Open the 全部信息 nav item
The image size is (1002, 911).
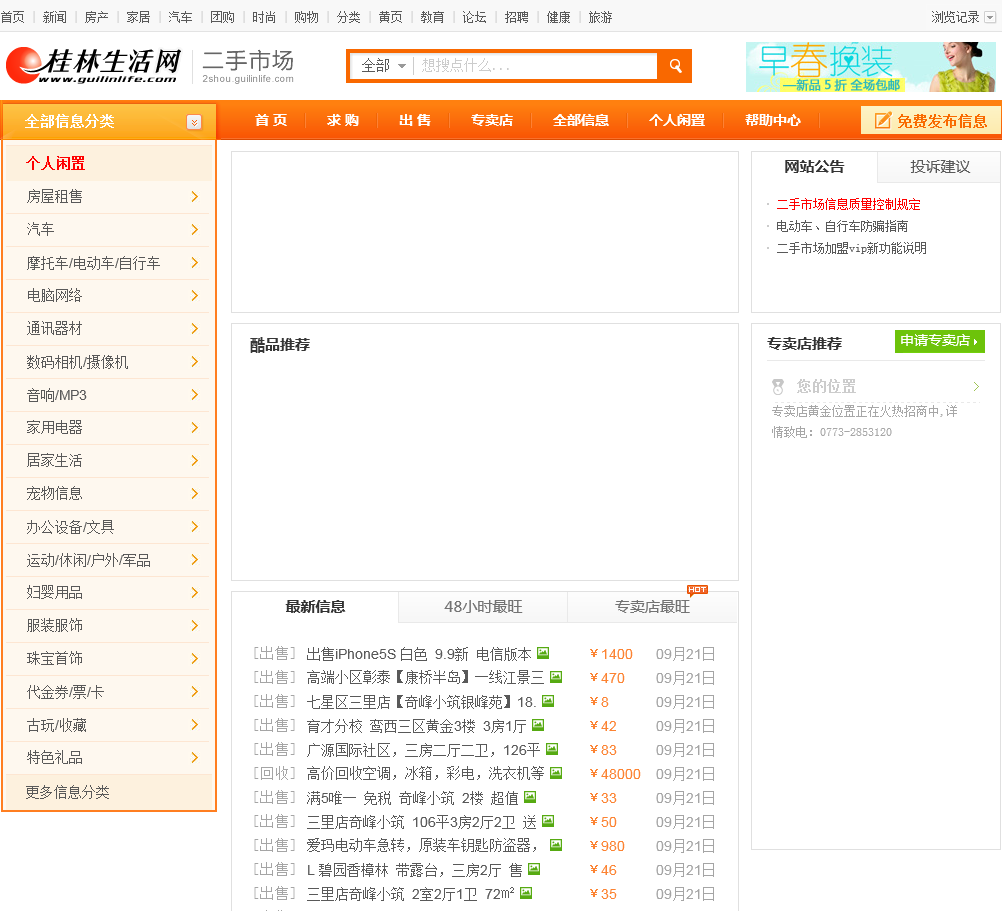580,120
